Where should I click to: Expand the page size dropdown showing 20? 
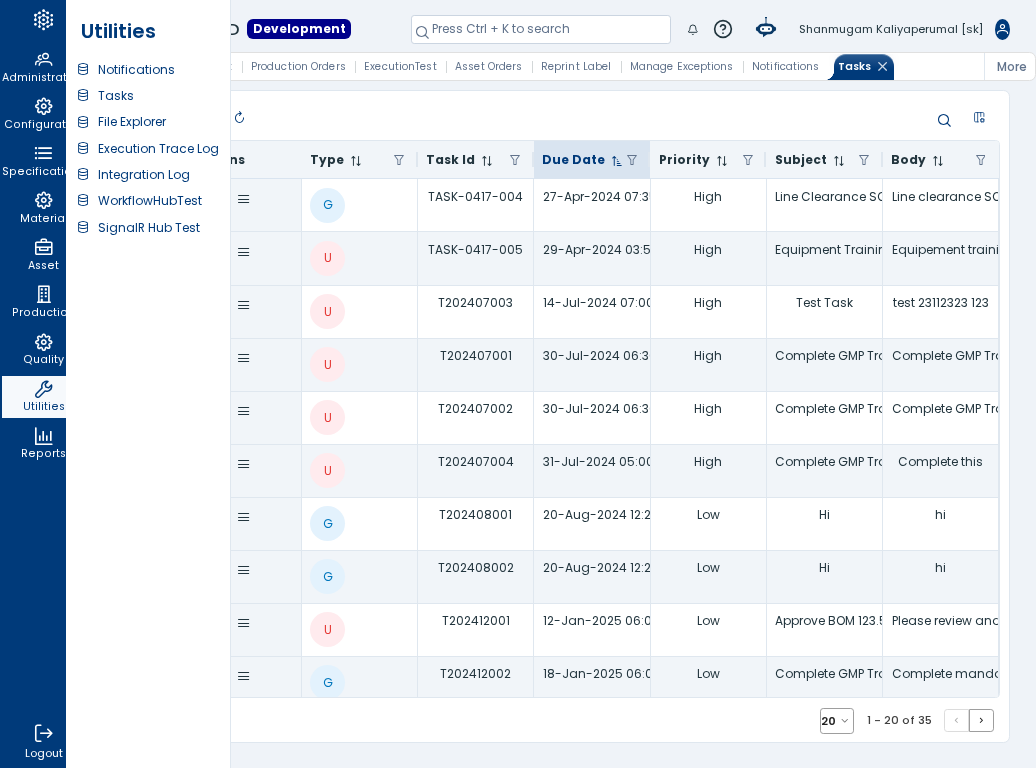(x=836, y=721)
